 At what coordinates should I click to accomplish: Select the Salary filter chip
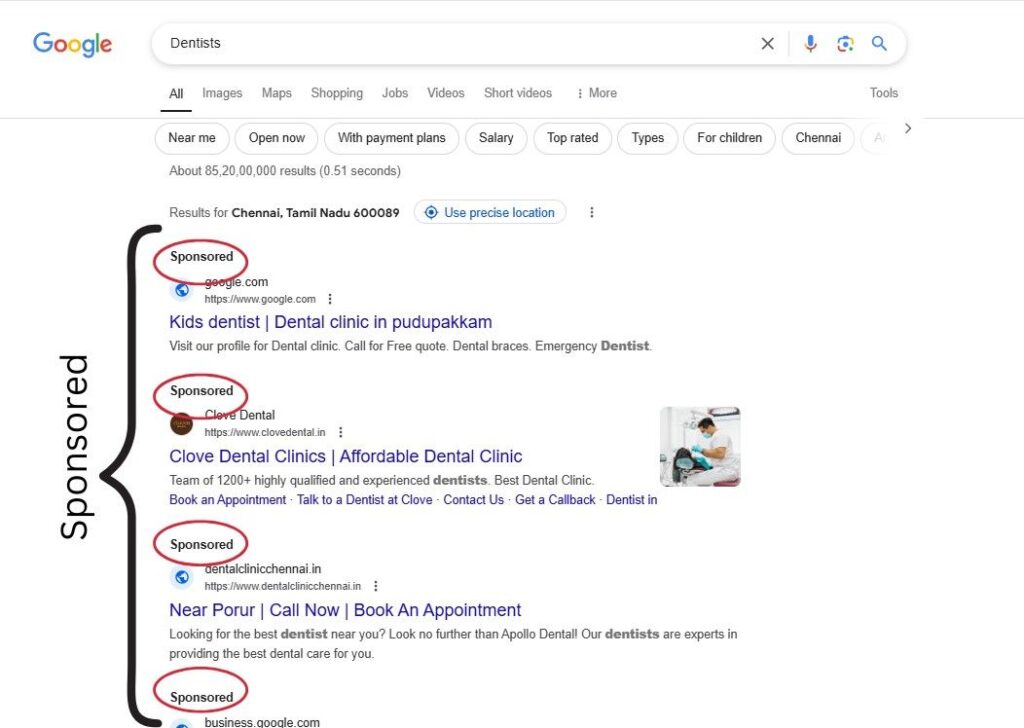[x=496, y=138]
